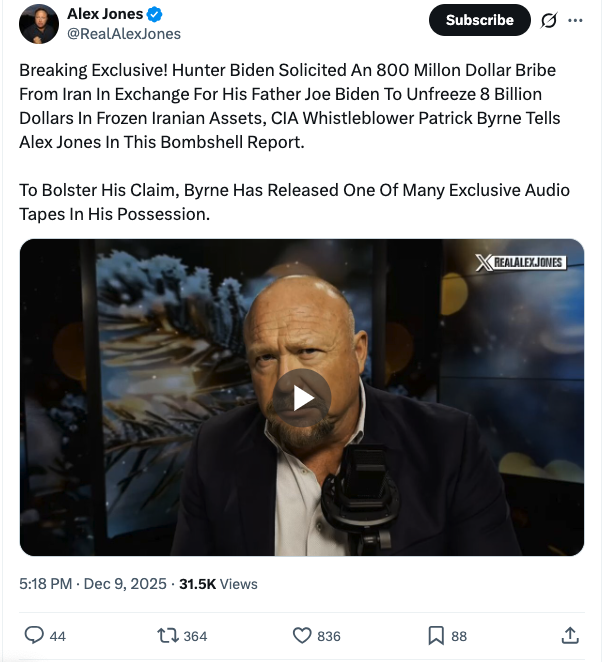This screenshot has height=662, width=604.
Task: Toggle the bookmark icon on this post
Action: pyautogui.click(x=436, y=635)
